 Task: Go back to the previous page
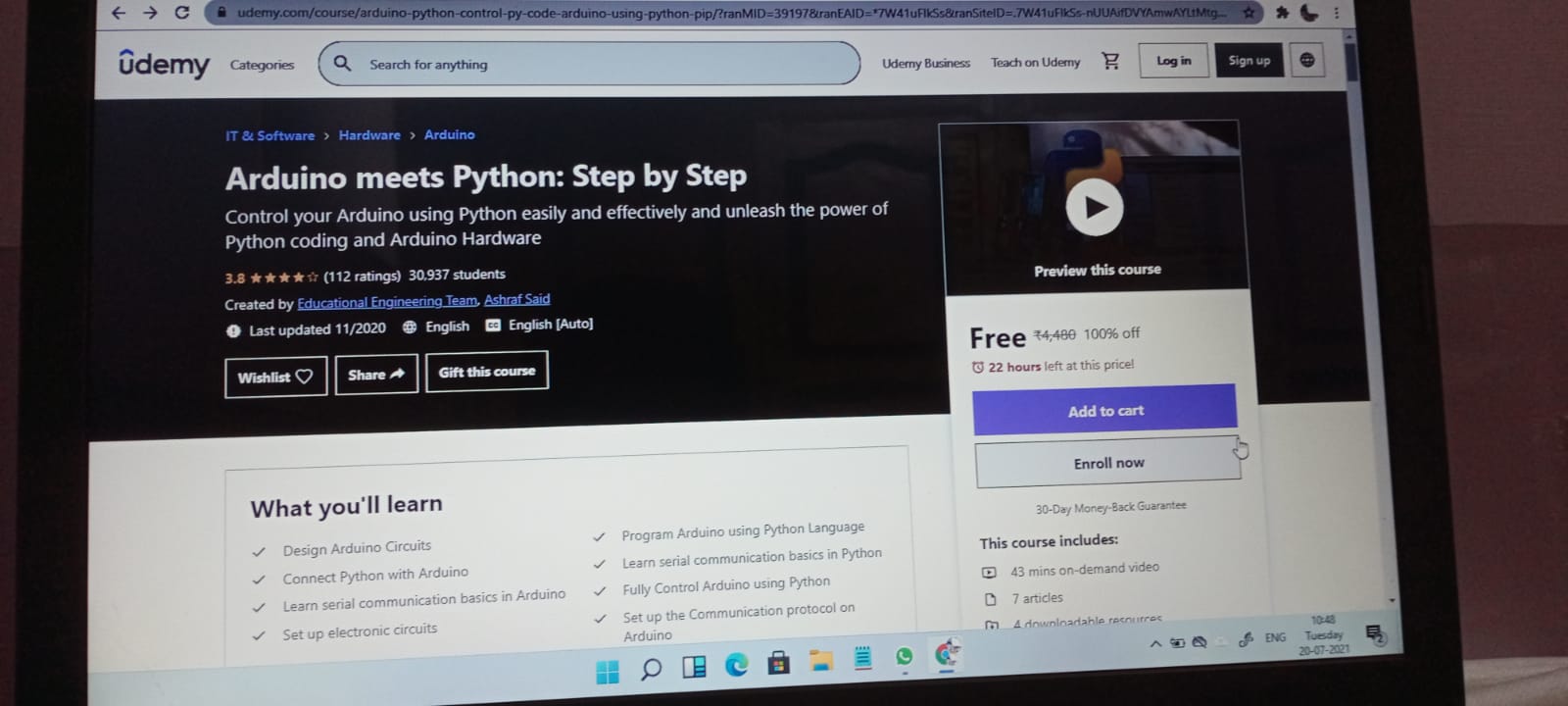[x=119, y=13]
